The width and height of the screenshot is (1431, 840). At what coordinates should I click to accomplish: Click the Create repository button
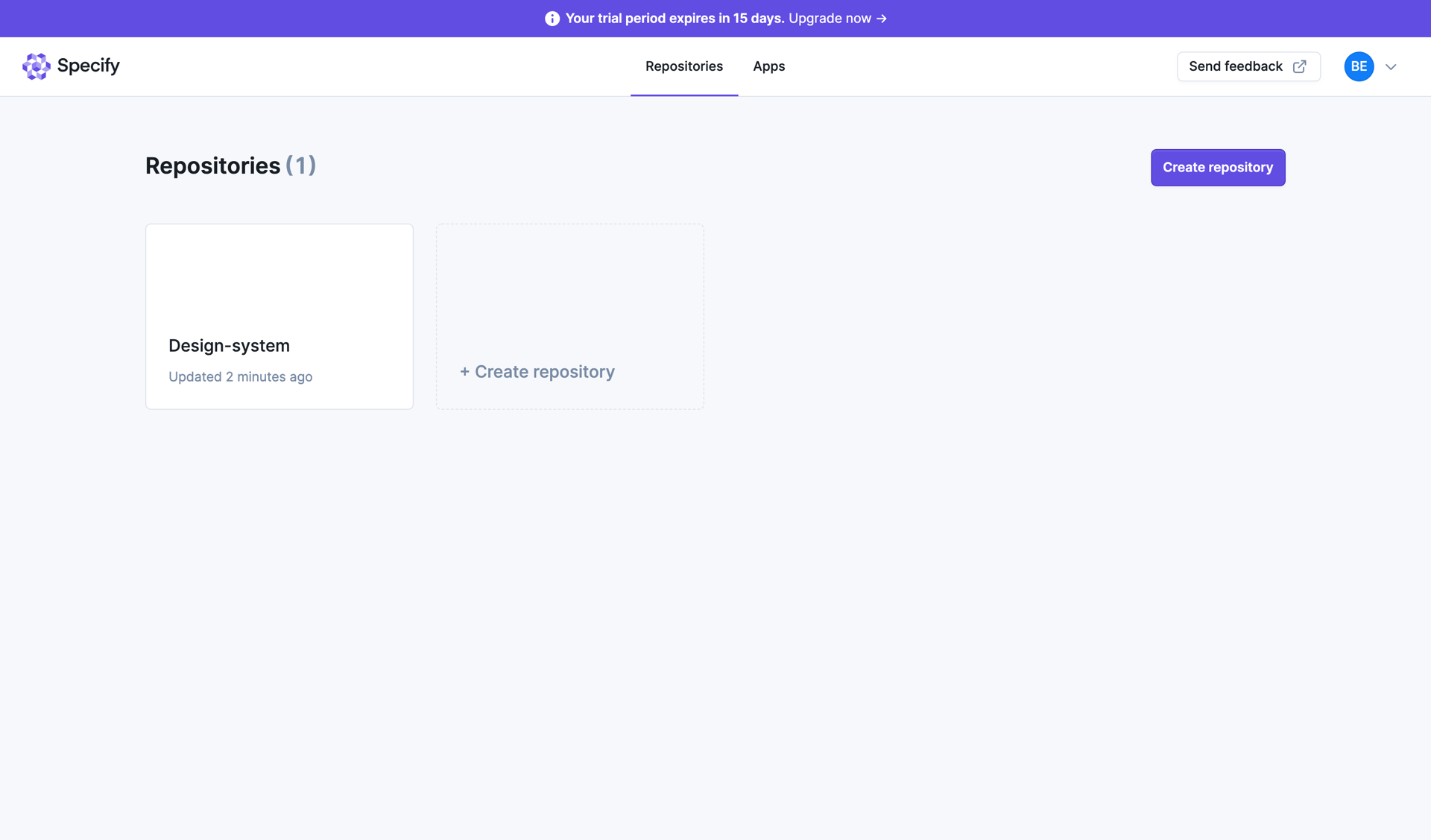(1218, 167)
